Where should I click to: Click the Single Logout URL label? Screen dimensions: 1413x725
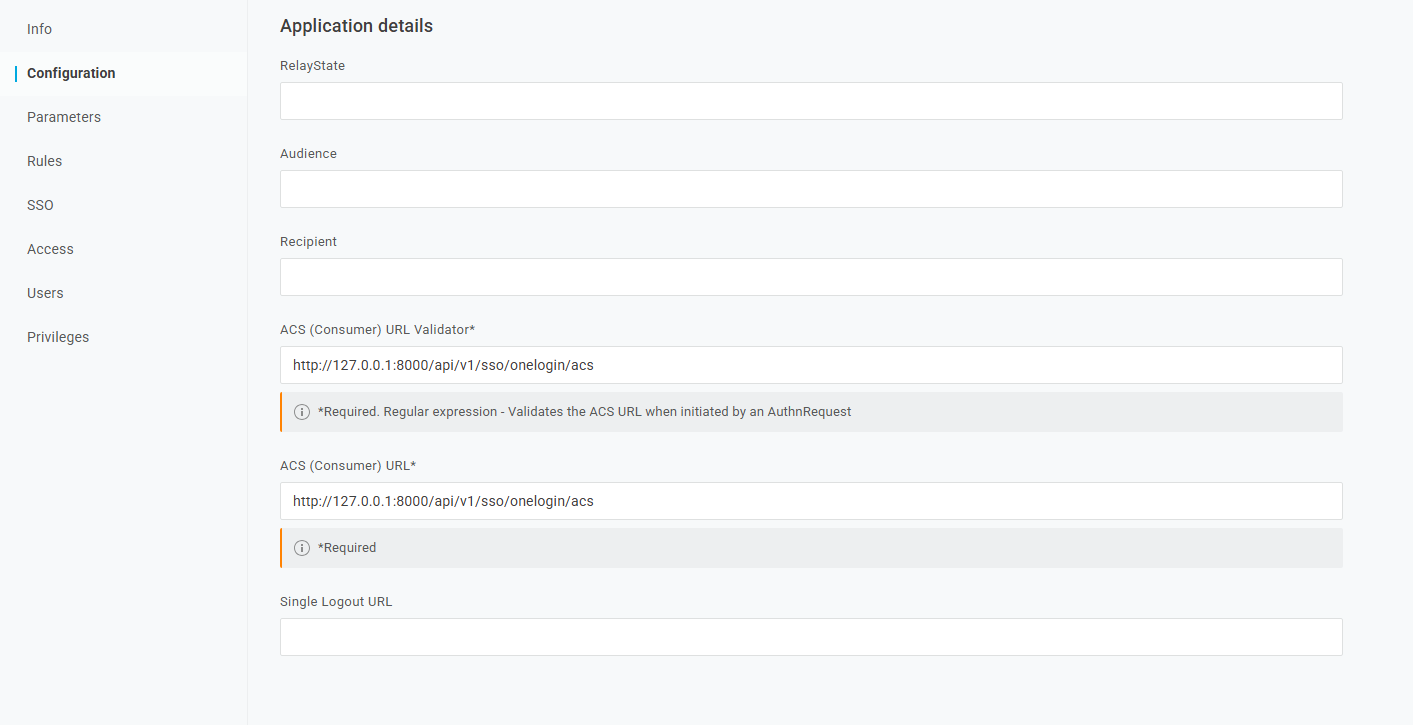336,601
